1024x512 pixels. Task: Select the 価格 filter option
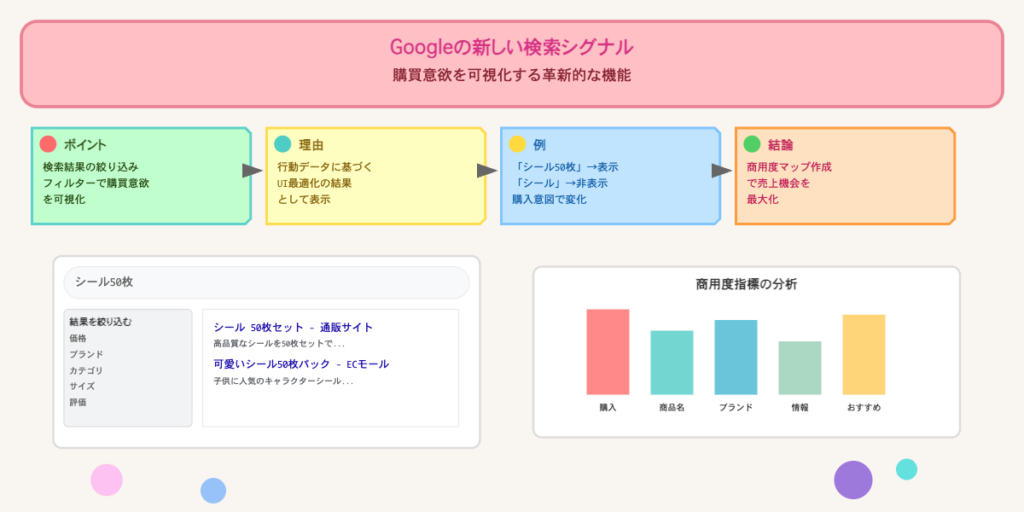(x=78, y=338)
